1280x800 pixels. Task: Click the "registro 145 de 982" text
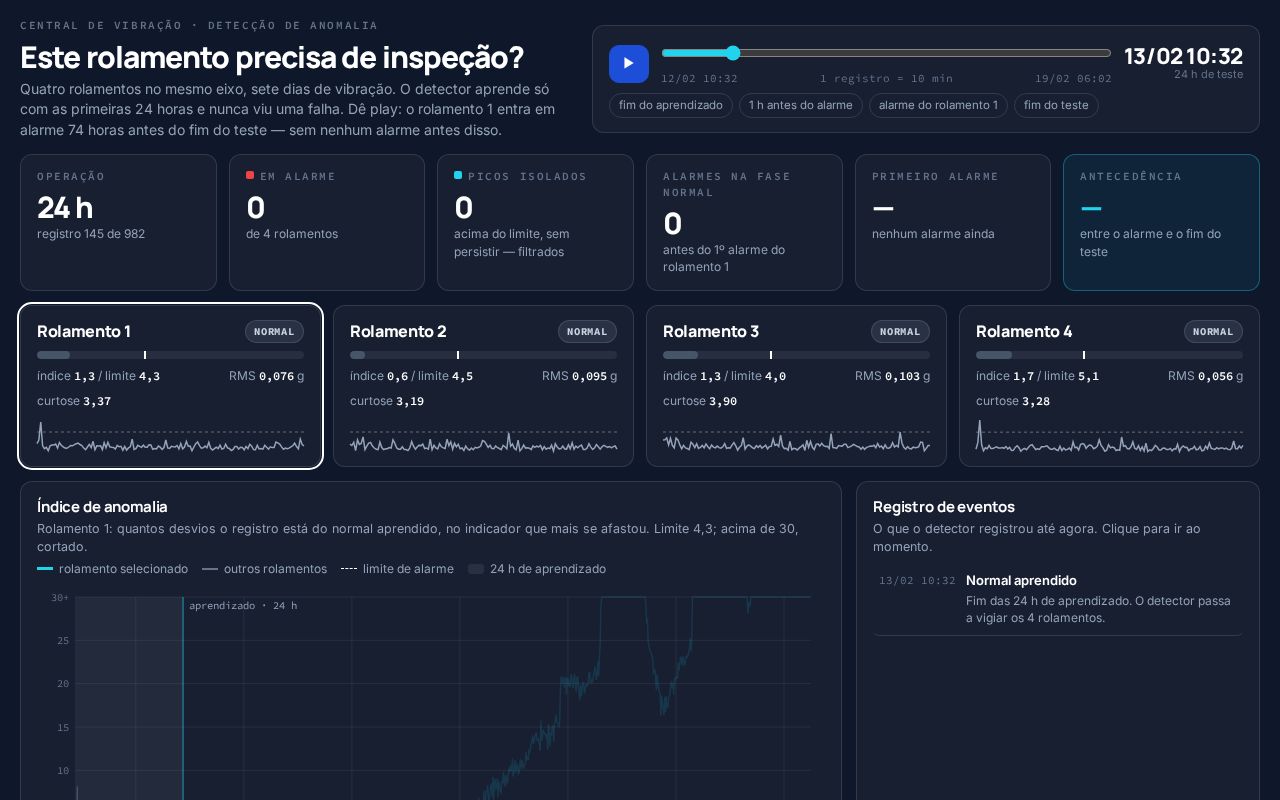(91, 234)
